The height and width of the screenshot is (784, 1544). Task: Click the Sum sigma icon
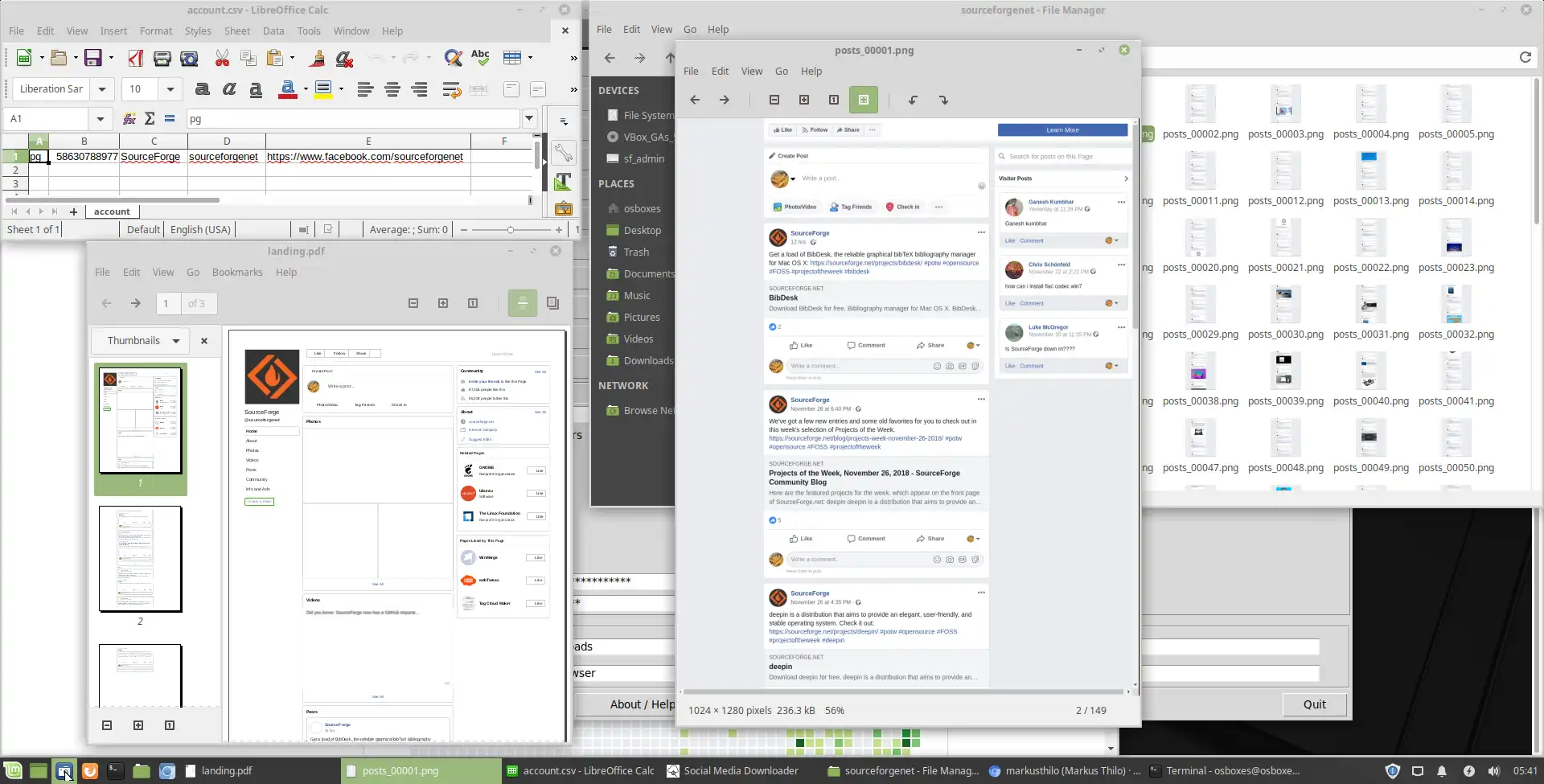pyautogui.click(x=150, y=119)
